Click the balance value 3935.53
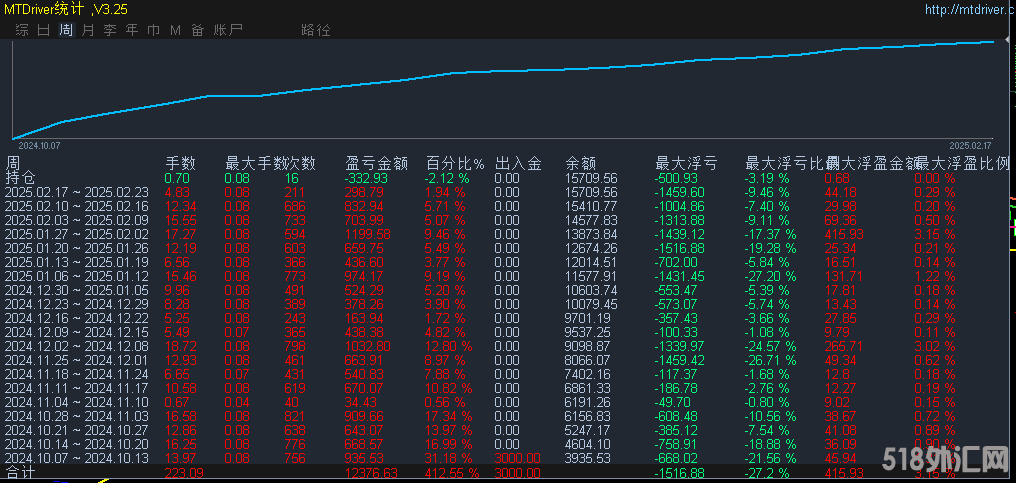1016x483 pixels. [x=588, y=458]
